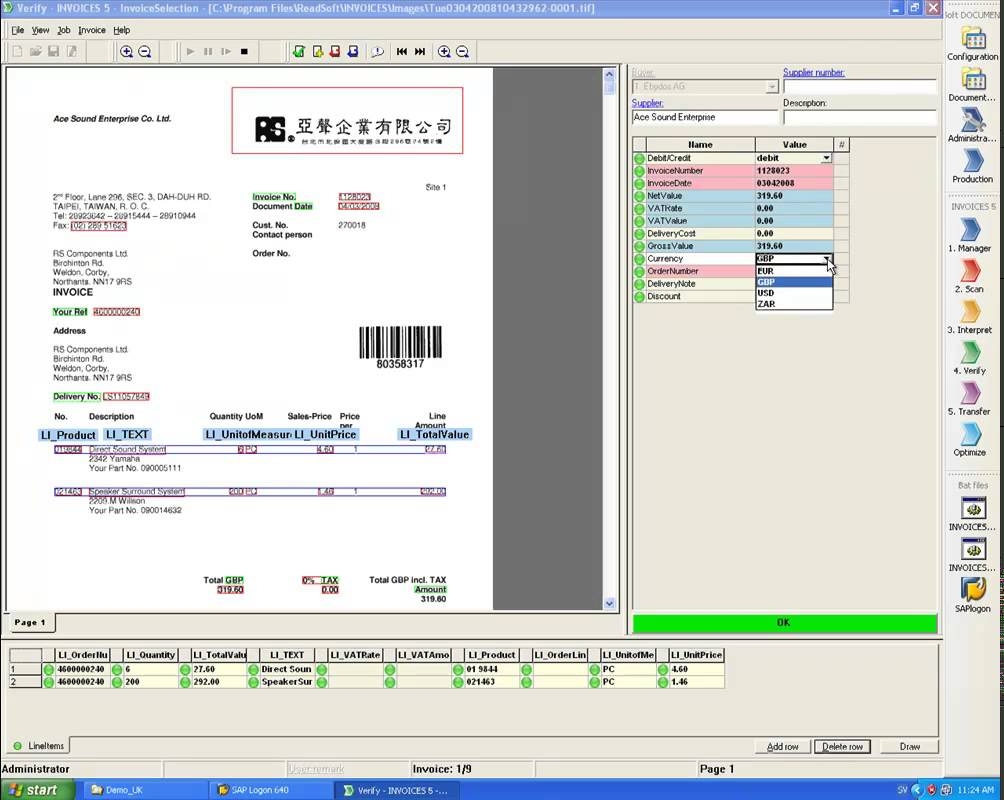1004x800 pixels.
Task: Click the Supplier link label
Action: pyautogui.click(x=647, y=103)
